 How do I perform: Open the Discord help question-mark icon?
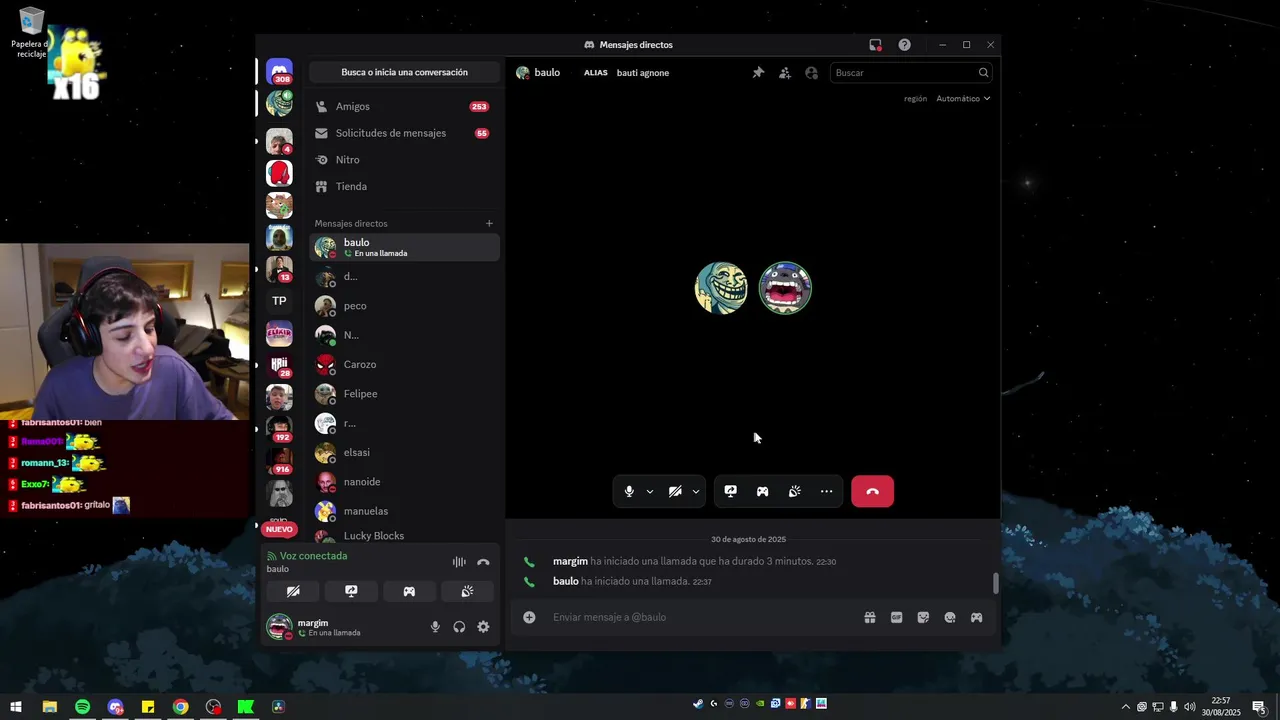904,45
